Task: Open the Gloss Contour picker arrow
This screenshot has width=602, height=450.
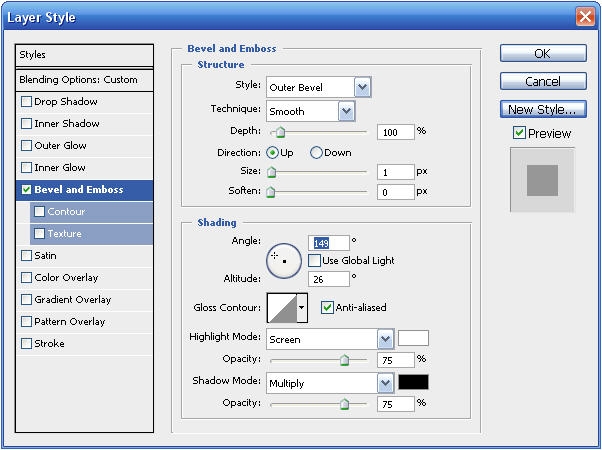Action: coord(302,308)
